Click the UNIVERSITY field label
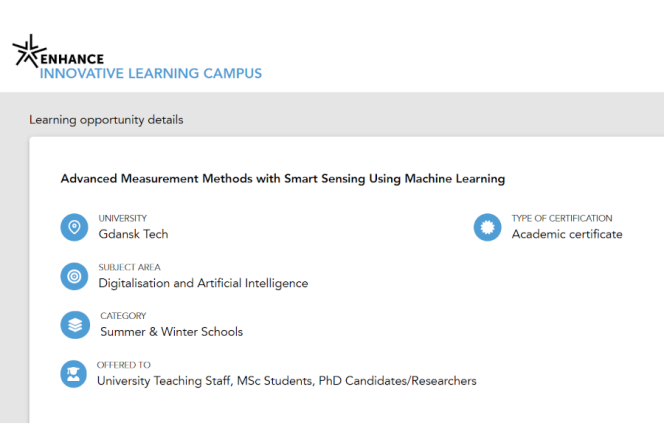The height and width of the screenshot is (442, 664). point(122,218)
